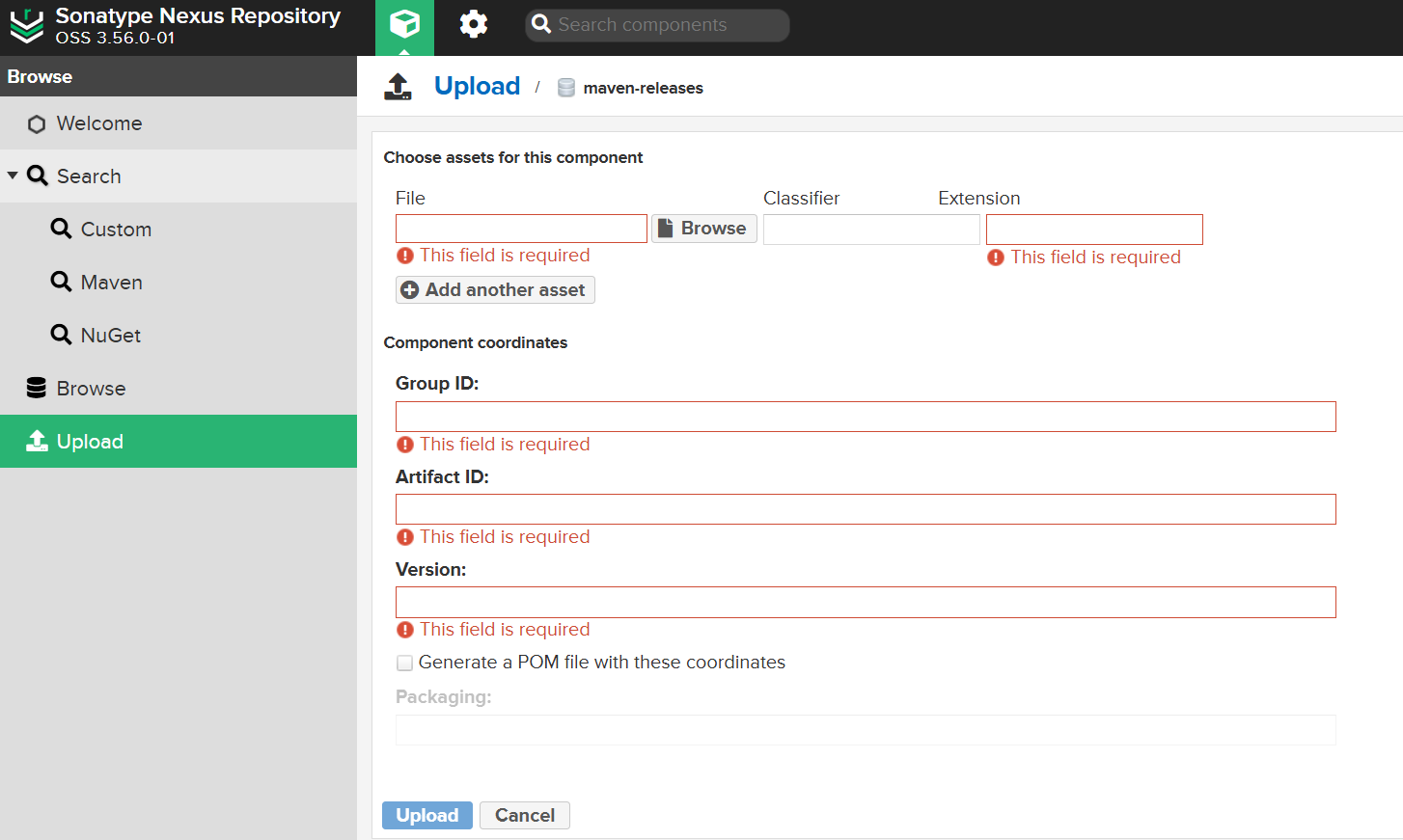Click Add another asset button
The height and width of the screenshot is (840, 1403).
(495, 290)
